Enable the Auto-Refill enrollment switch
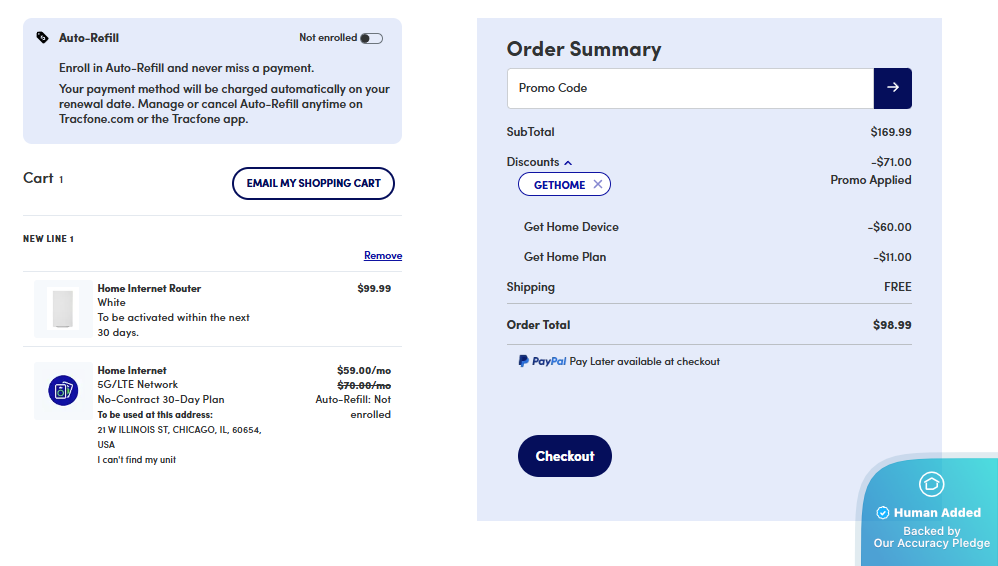This screenshot has height=566, width=998. tap(371, 38)
